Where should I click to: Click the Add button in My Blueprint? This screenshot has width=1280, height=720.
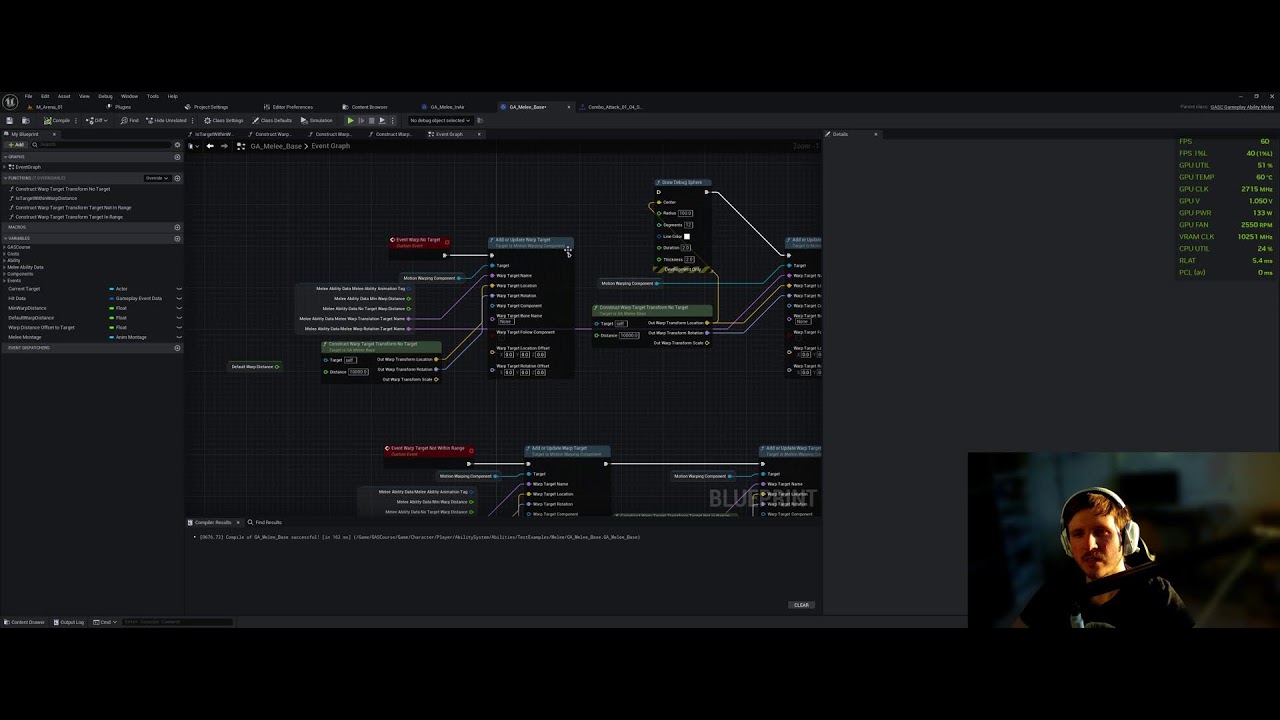tap(16, 145)
